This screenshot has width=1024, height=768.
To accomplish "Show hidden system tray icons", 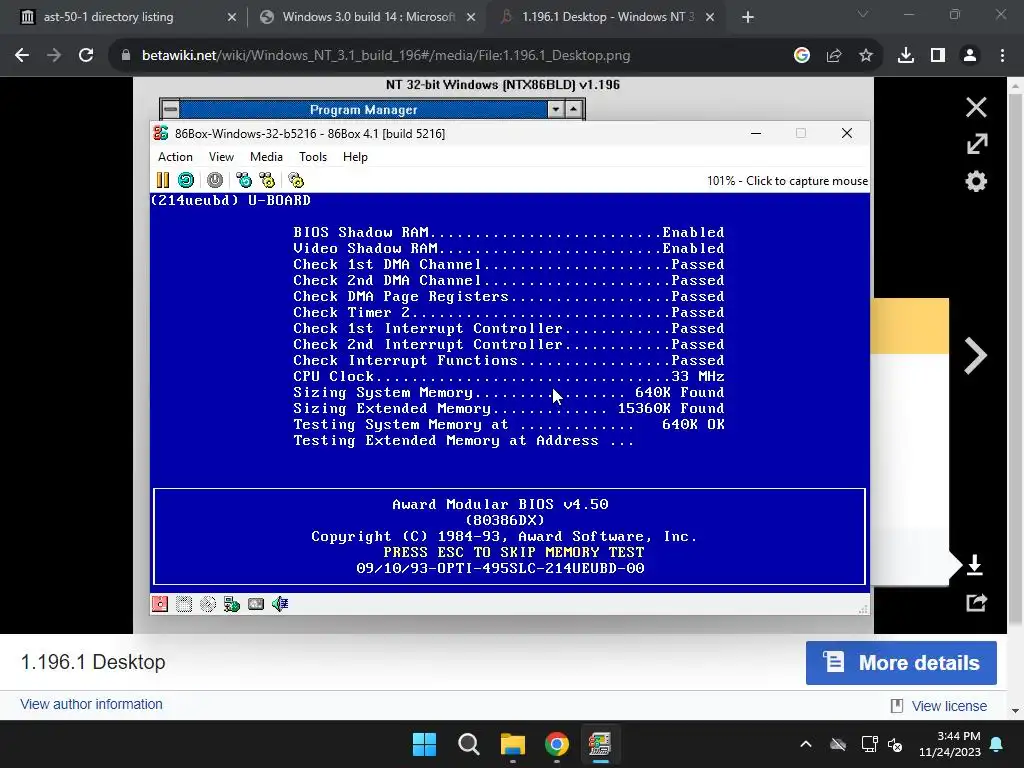I will click(806, 744).
